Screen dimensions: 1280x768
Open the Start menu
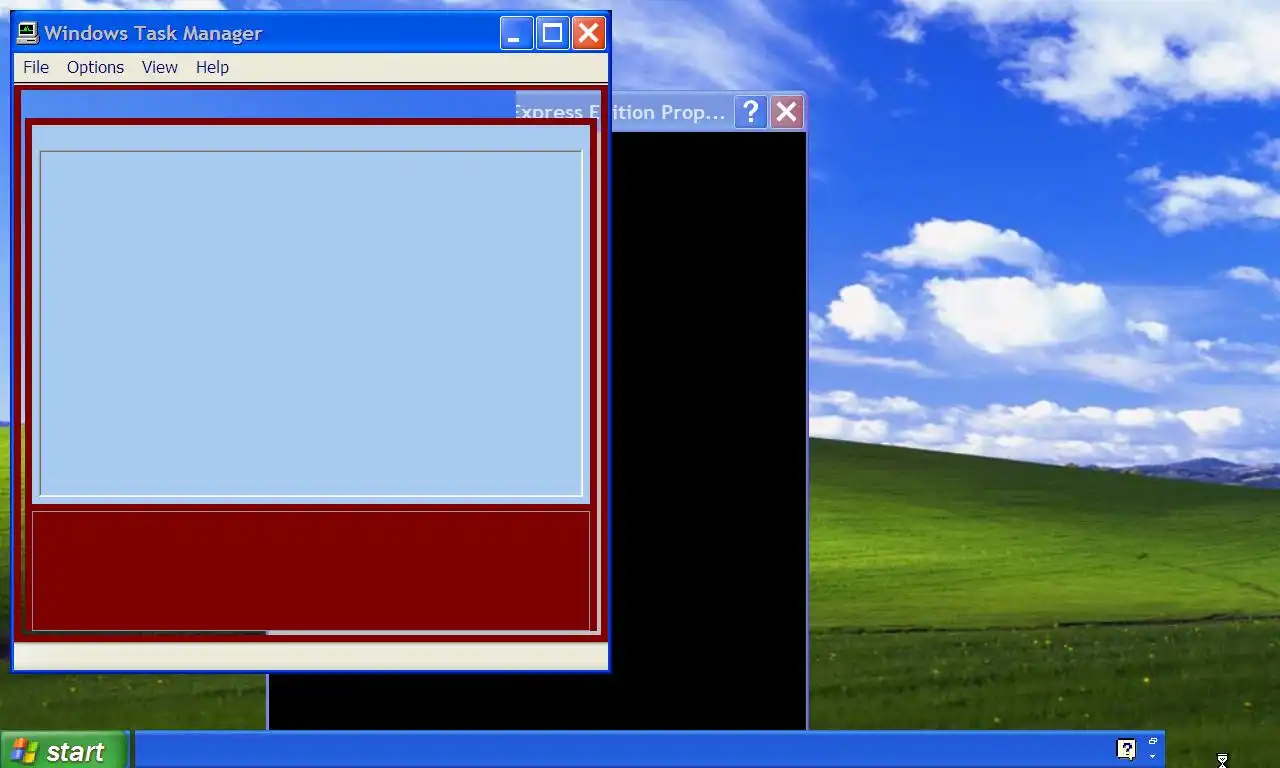pyautogui.click(x=64, y=751)
